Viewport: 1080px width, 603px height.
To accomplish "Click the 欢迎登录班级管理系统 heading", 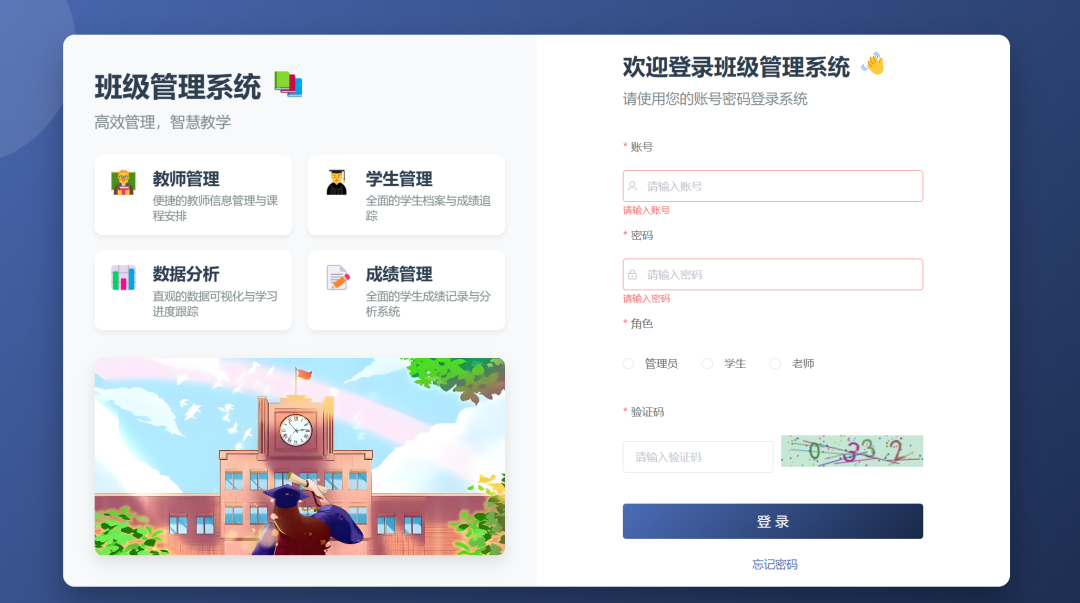I will pos(736,67).
